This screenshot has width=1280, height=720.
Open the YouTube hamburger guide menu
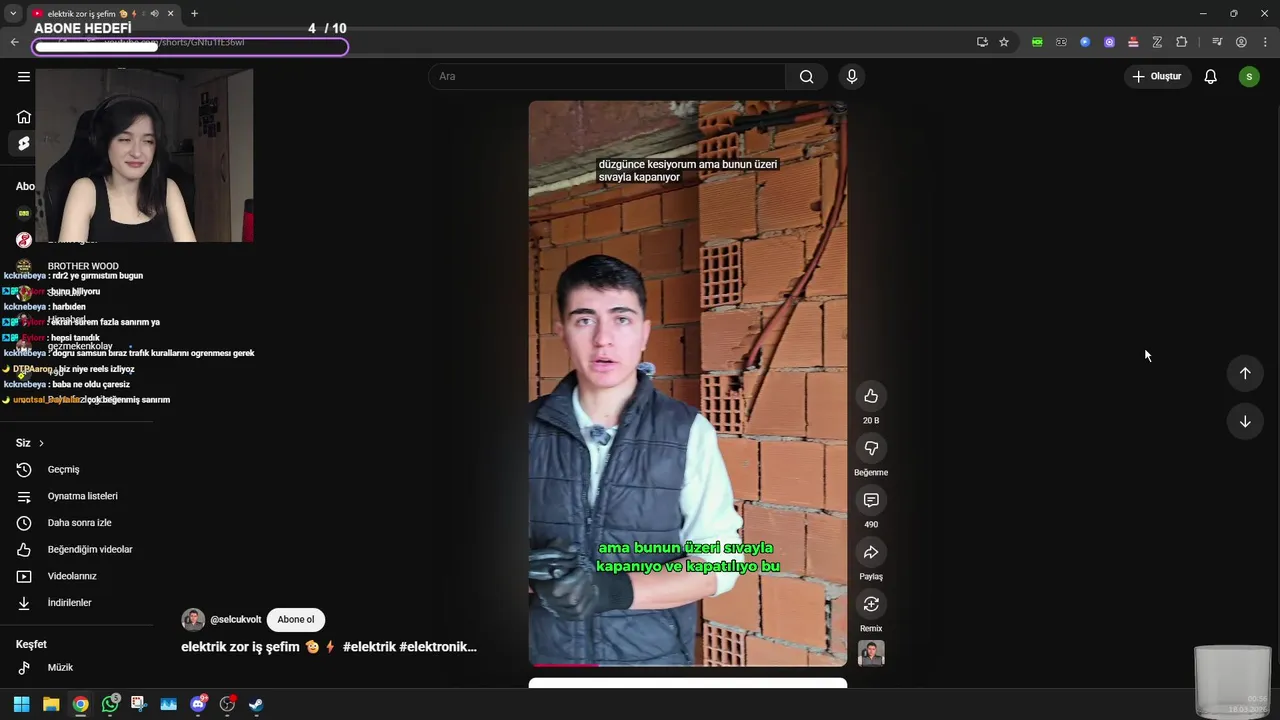point(24,76)
